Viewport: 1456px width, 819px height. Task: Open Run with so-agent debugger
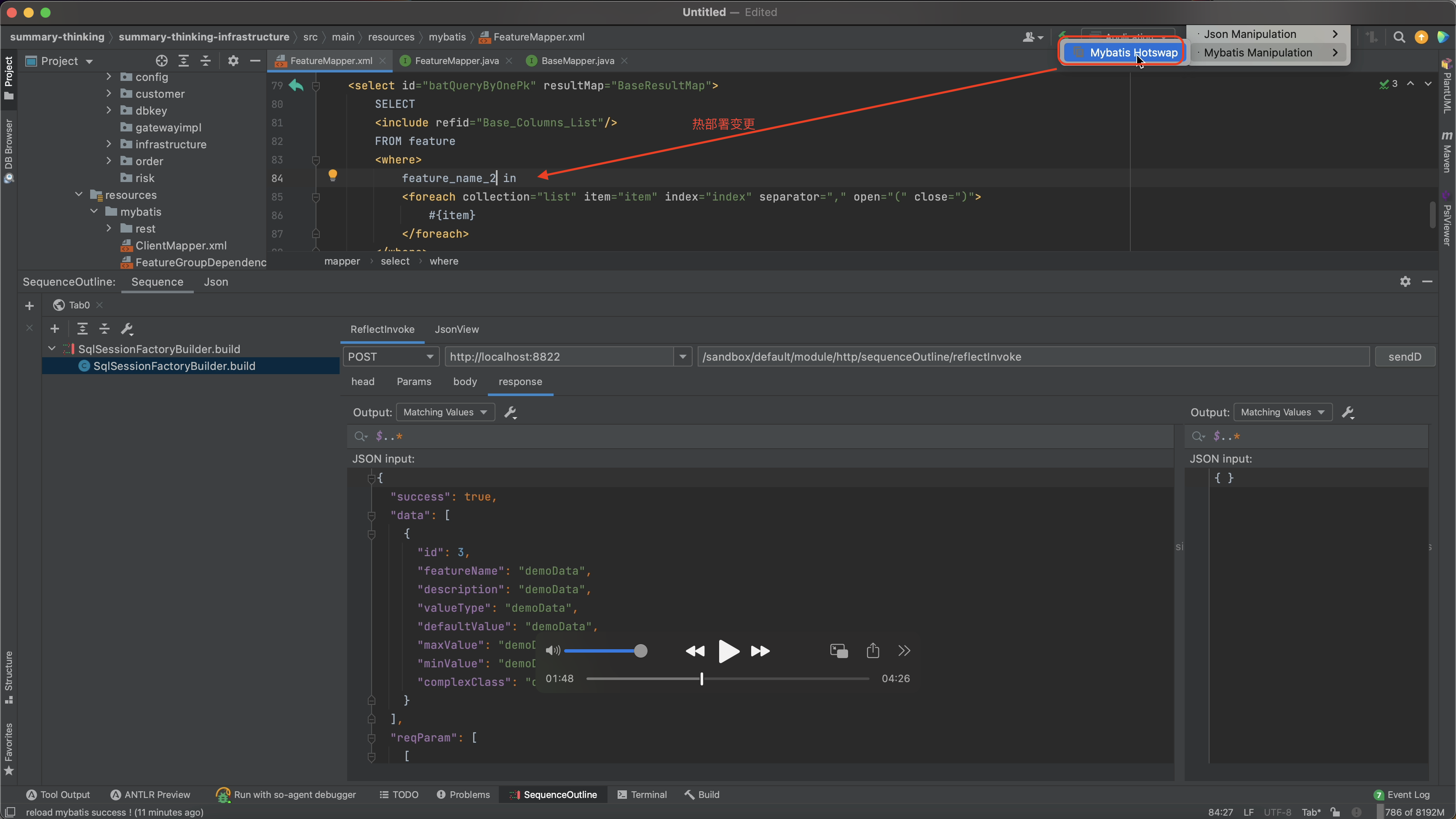point(286,794)
